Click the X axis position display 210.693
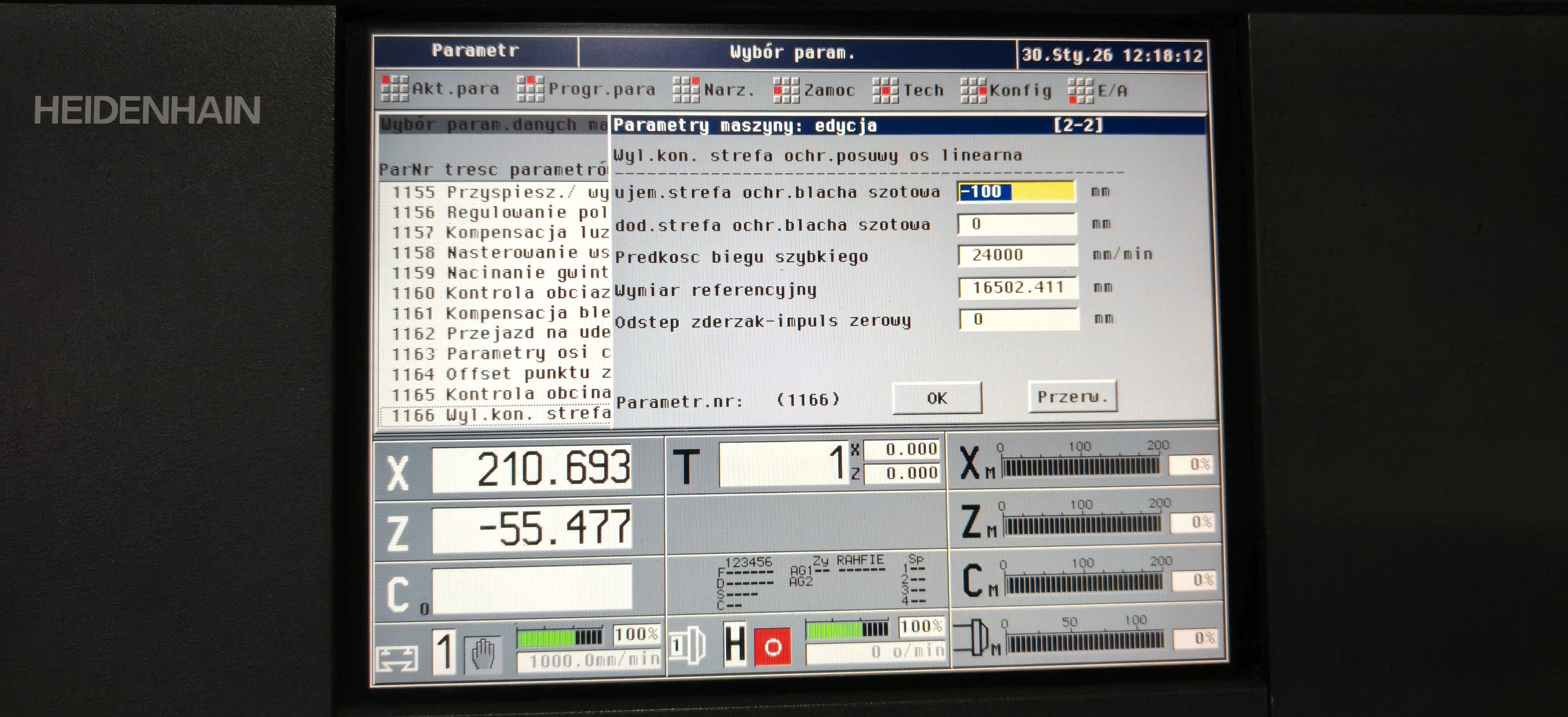The height and width of the screenshot is (717, 1568). 532,469
